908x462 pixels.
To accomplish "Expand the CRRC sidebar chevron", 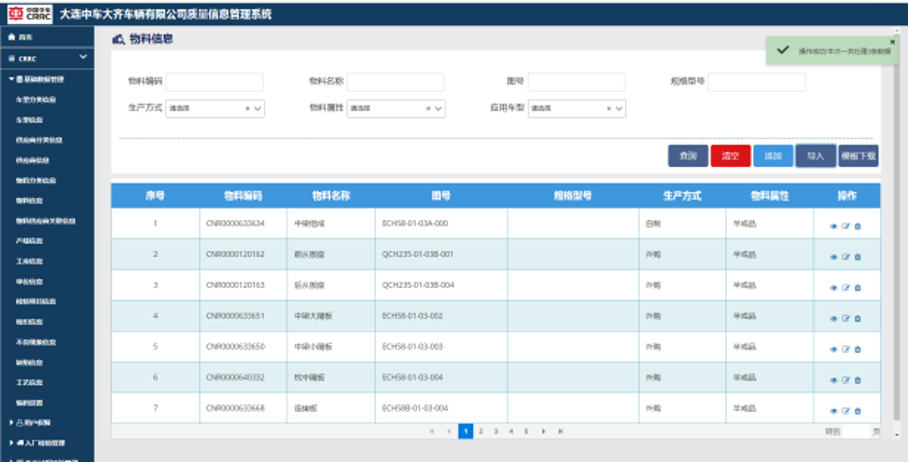I will [83, 57].
